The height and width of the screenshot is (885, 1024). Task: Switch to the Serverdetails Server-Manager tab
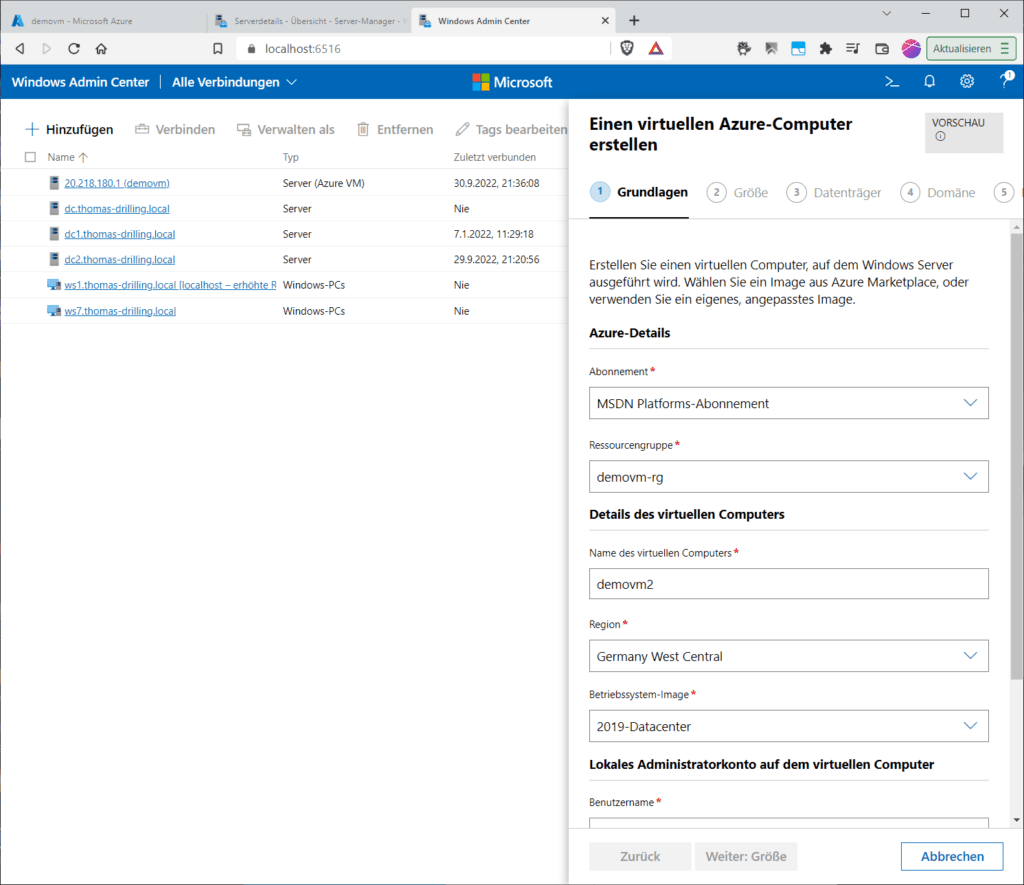click(312, 21)
